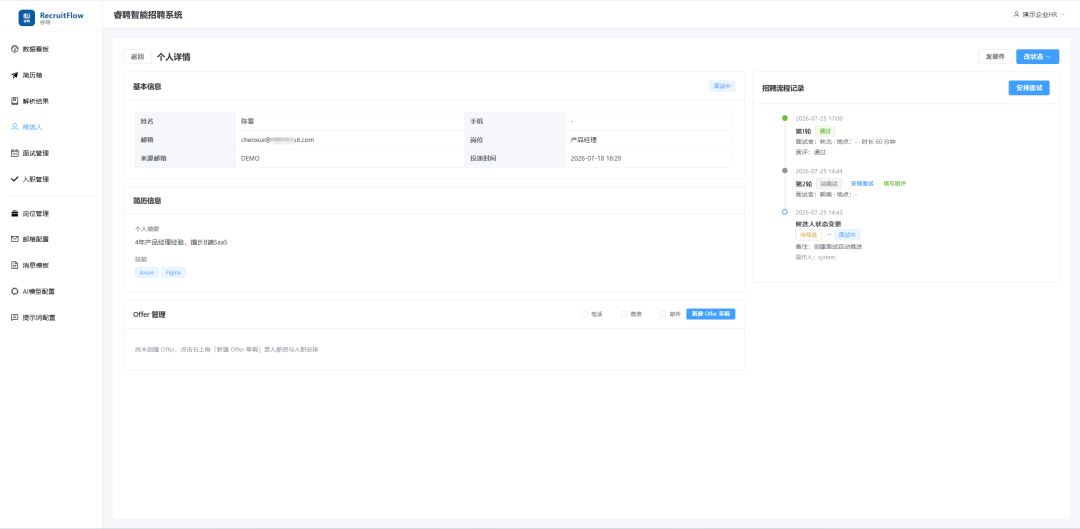Screen dimensions: 1080x529
Task: Click the chenxue email address value
Action: coord(277,140)
